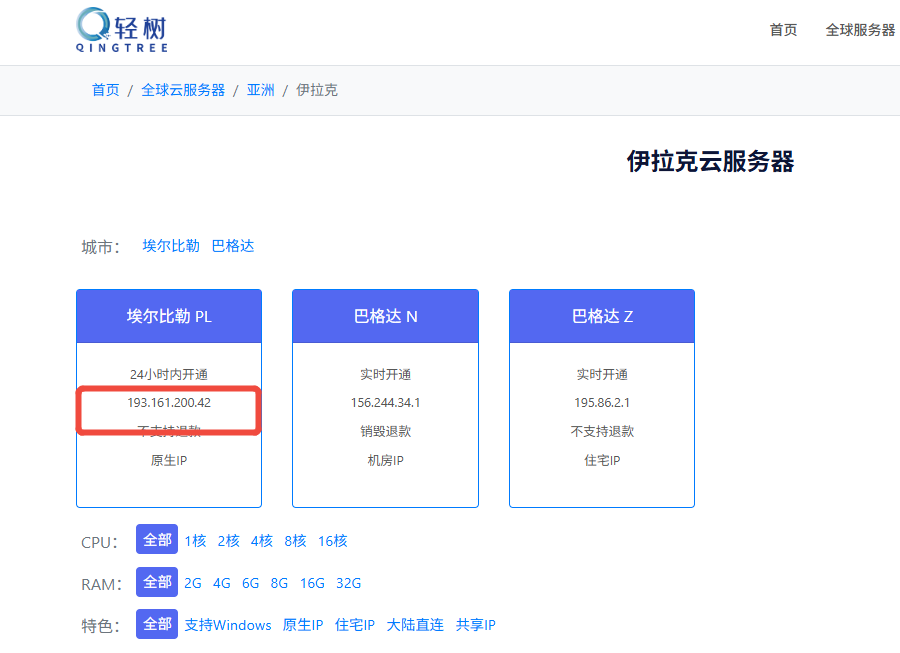Filter CPU by 4核
This screenshot has height=653, width=900.
coord(262,541)
